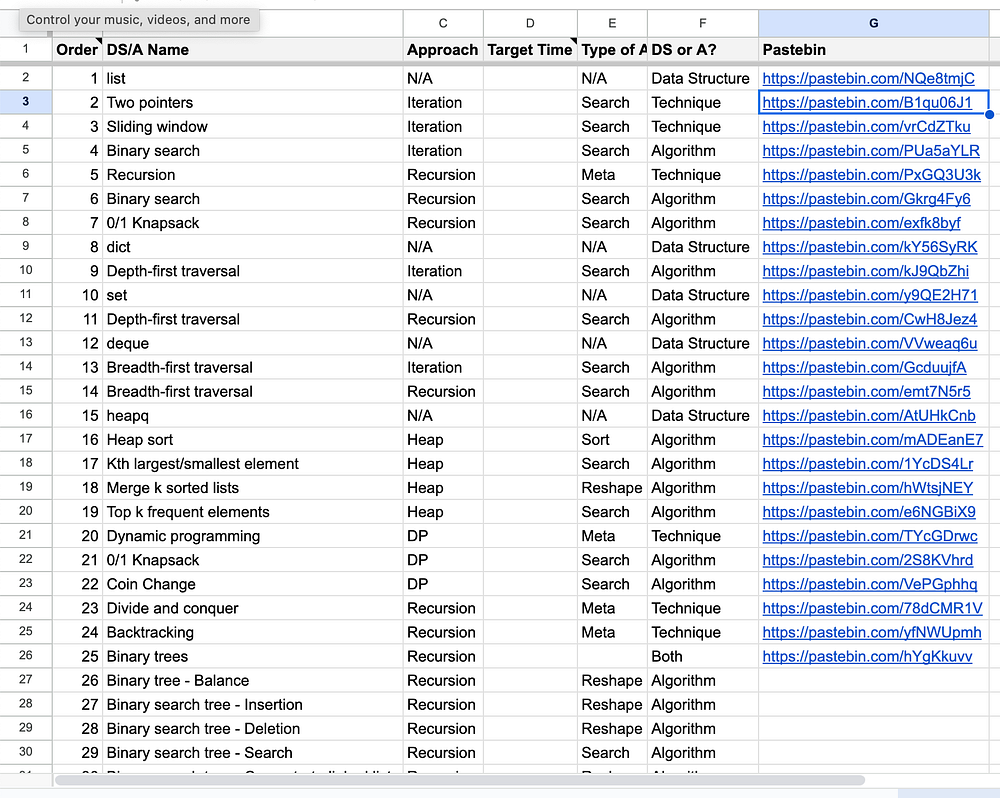Open the pastebin link for Dynamic programming
The width and height of the screenshot is (1000, 798).
[870, 536]
